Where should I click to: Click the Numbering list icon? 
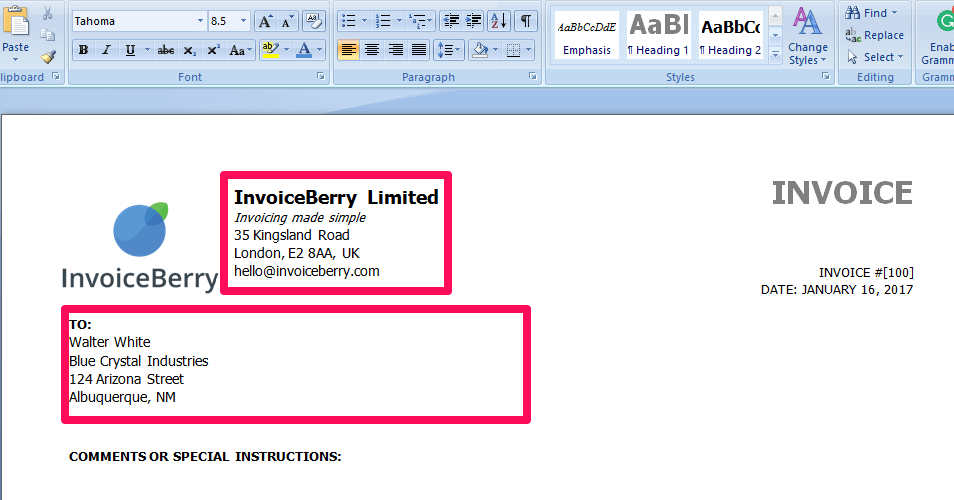tap(383, 21)
